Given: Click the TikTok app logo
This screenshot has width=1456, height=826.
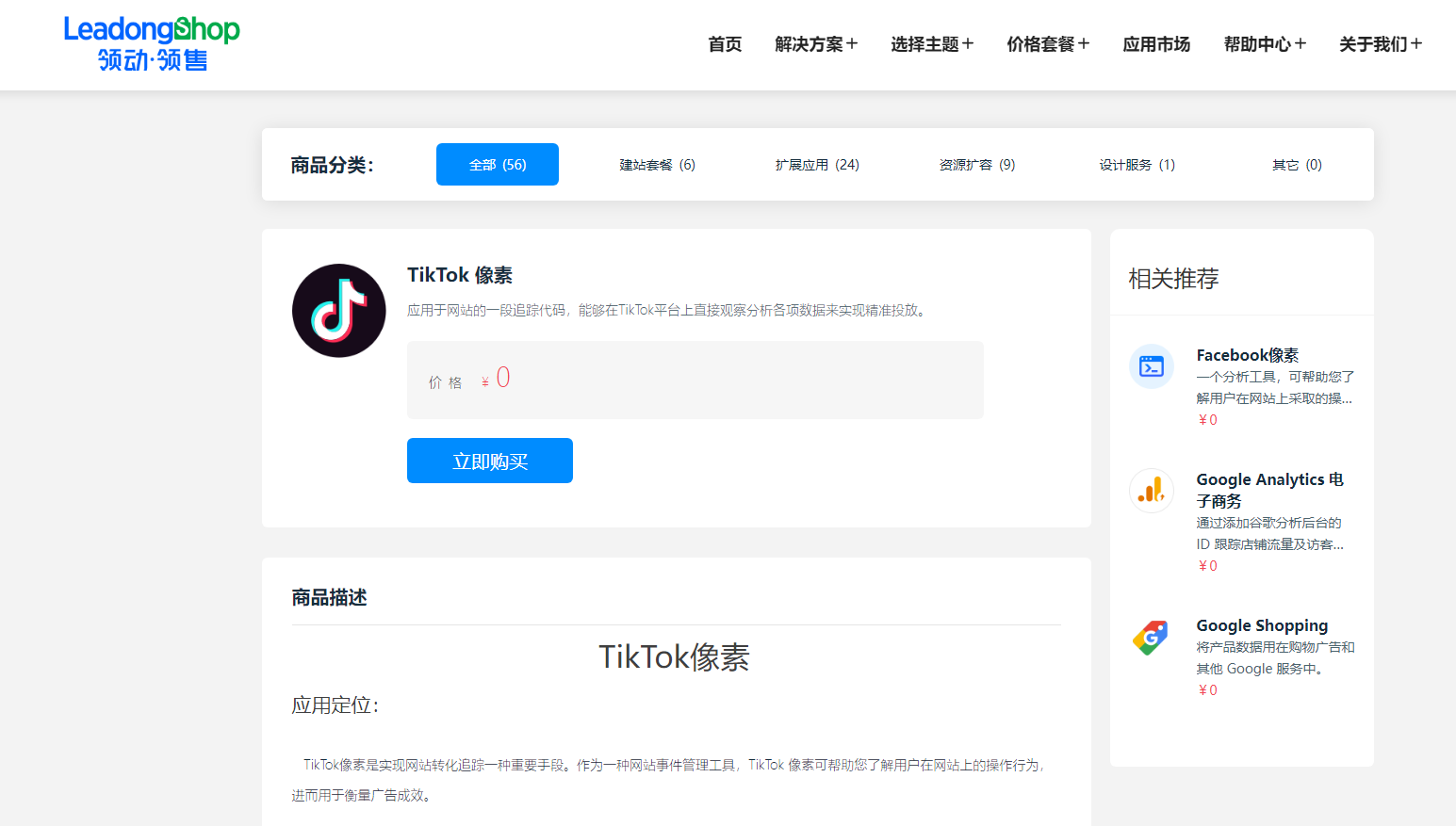Looking at the screenshot, I should point(339,311).
